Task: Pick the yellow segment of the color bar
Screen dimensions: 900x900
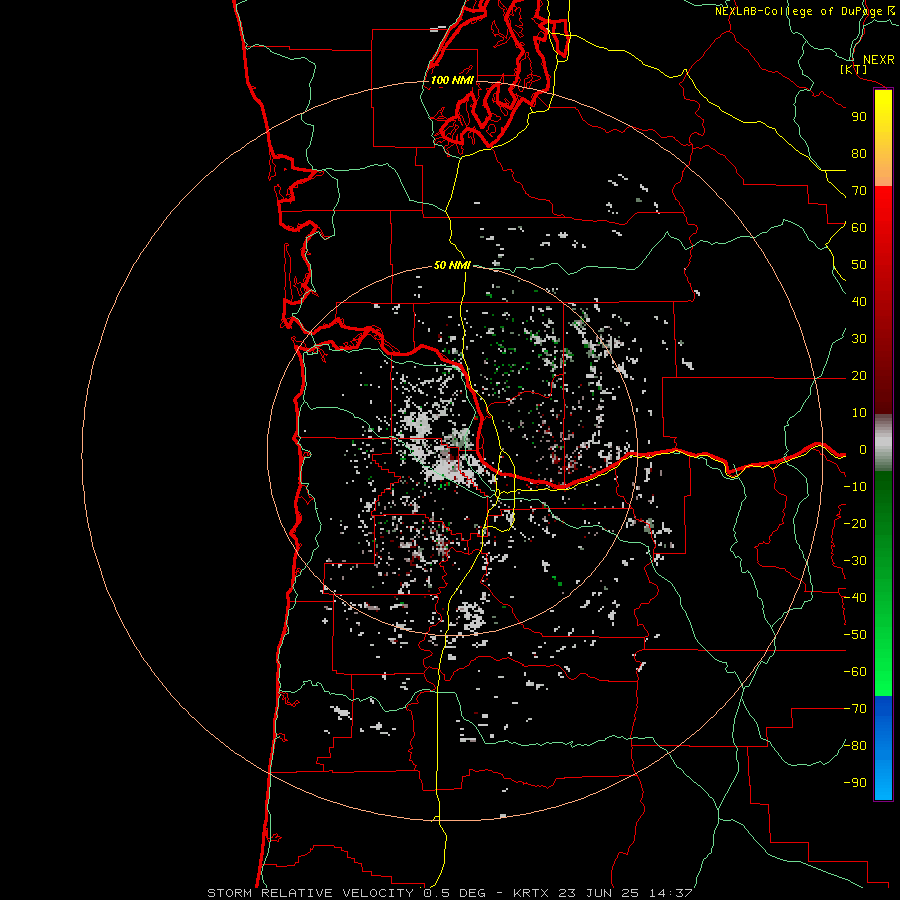Action: coord(883,138)
